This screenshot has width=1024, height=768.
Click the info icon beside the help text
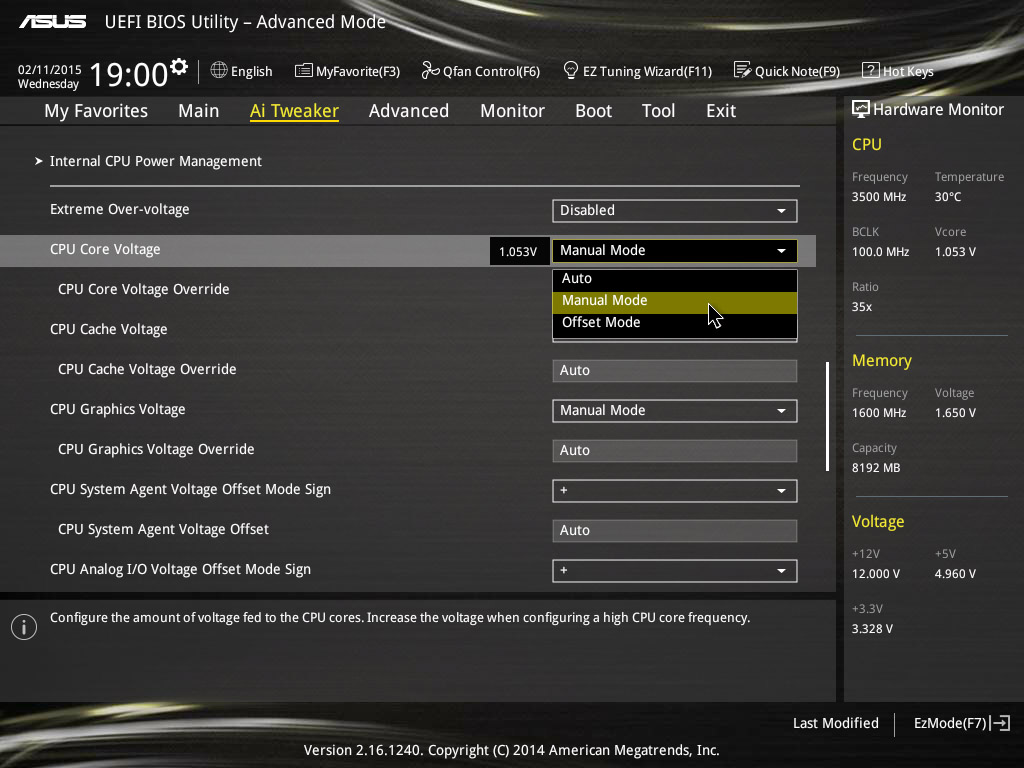24,627
